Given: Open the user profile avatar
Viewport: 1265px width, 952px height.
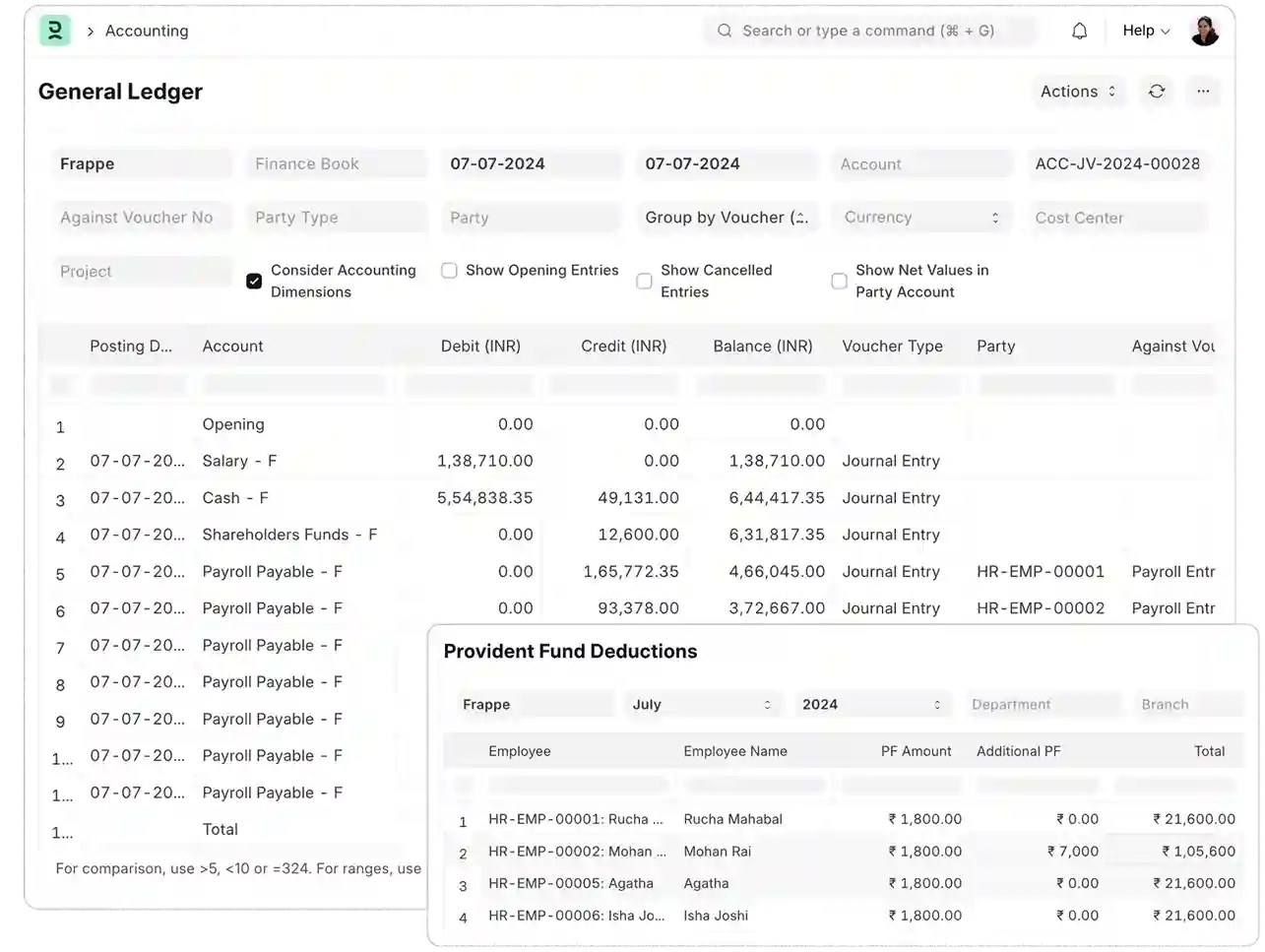Looking at the screenshot, I should pyautogui.click(x=1204, y=31).
